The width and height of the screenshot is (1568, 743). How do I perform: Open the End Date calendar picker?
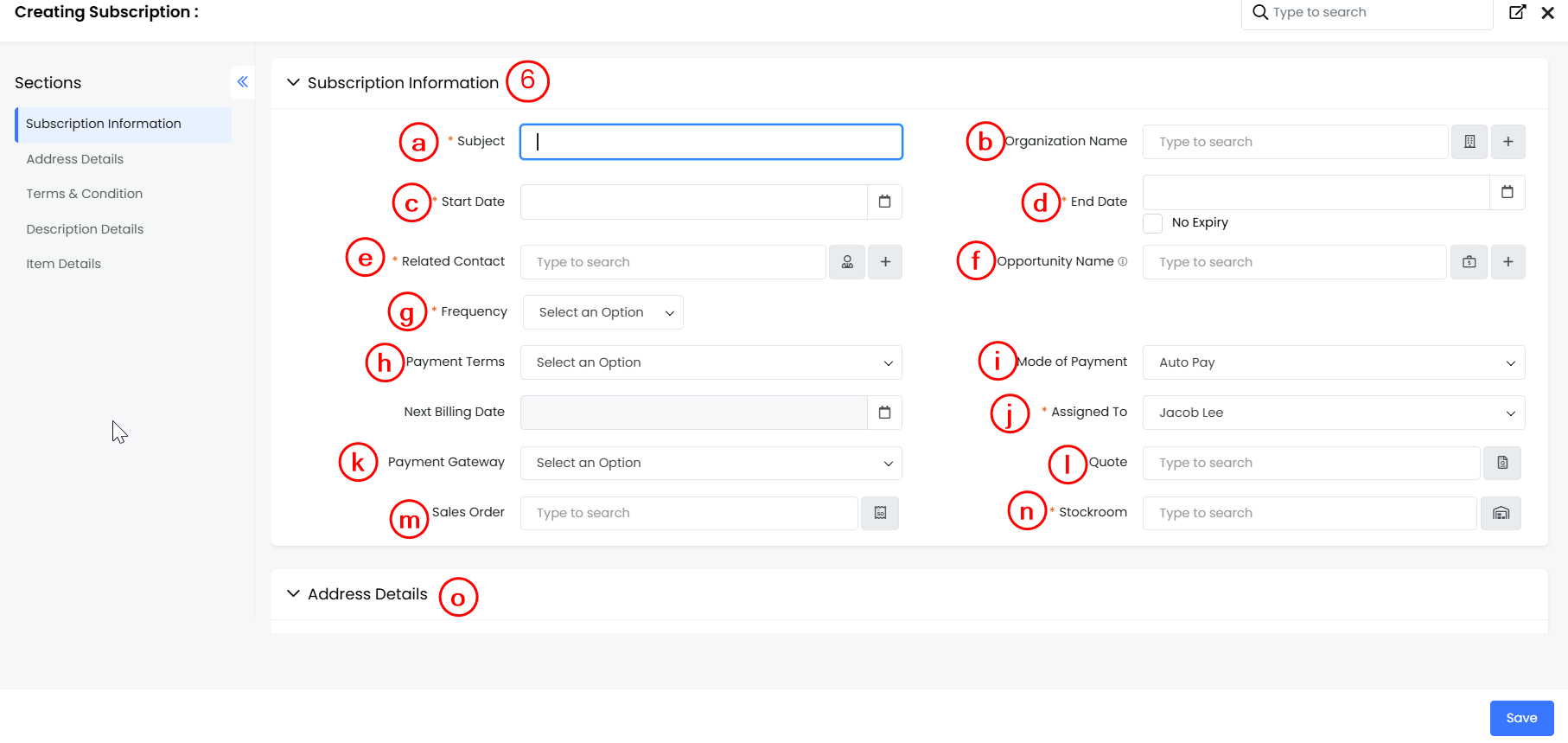point(1507,192)
